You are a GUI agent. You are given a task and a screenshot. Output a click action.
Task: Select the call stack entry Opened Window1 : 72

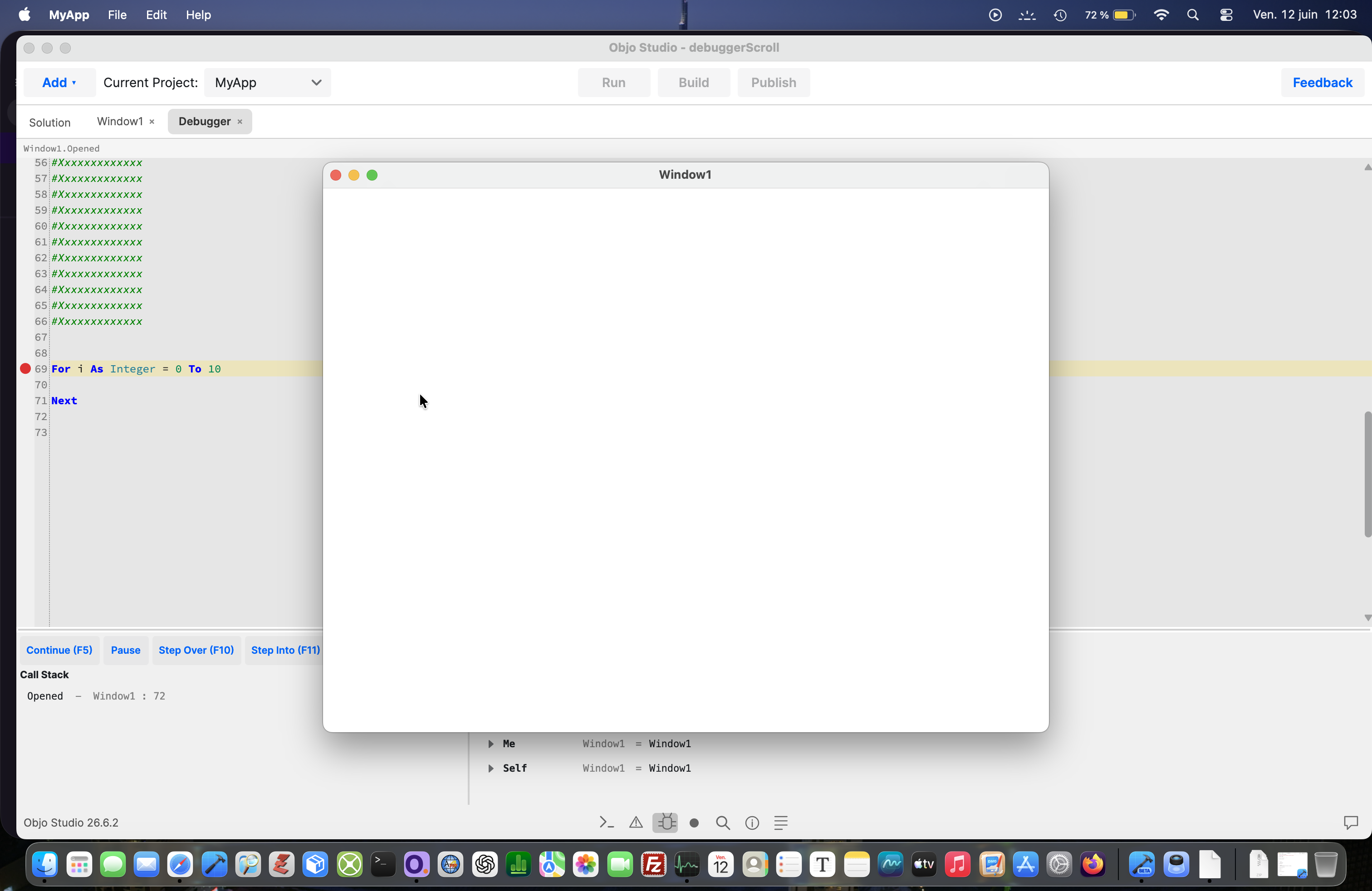point(96,696)
